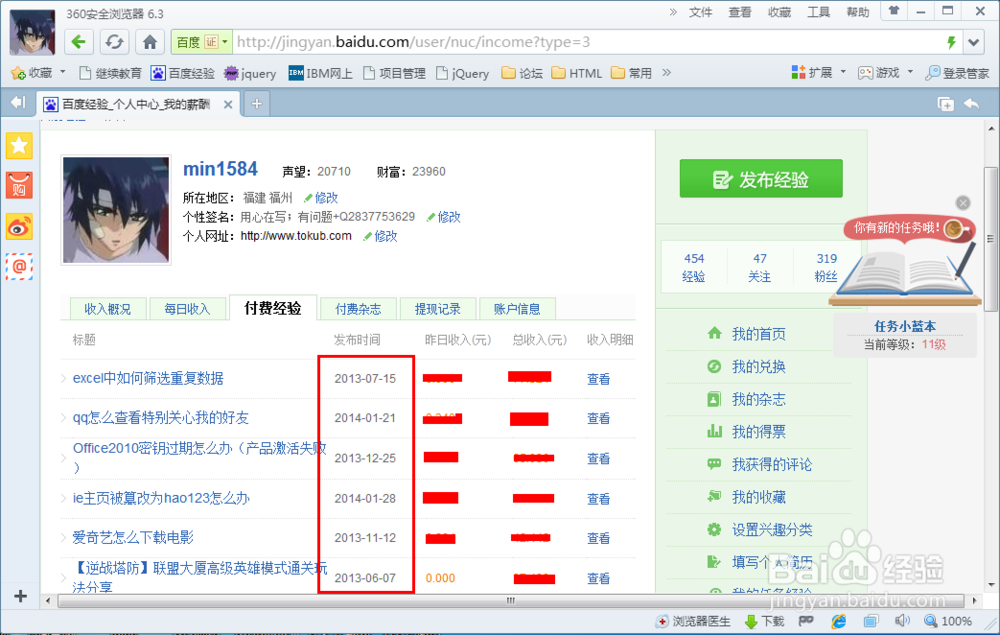The image size is (1000, 635).
Task: Click the lightning speed mode icon in address bar
Action: pyautogui.click(x=951, y=43)
